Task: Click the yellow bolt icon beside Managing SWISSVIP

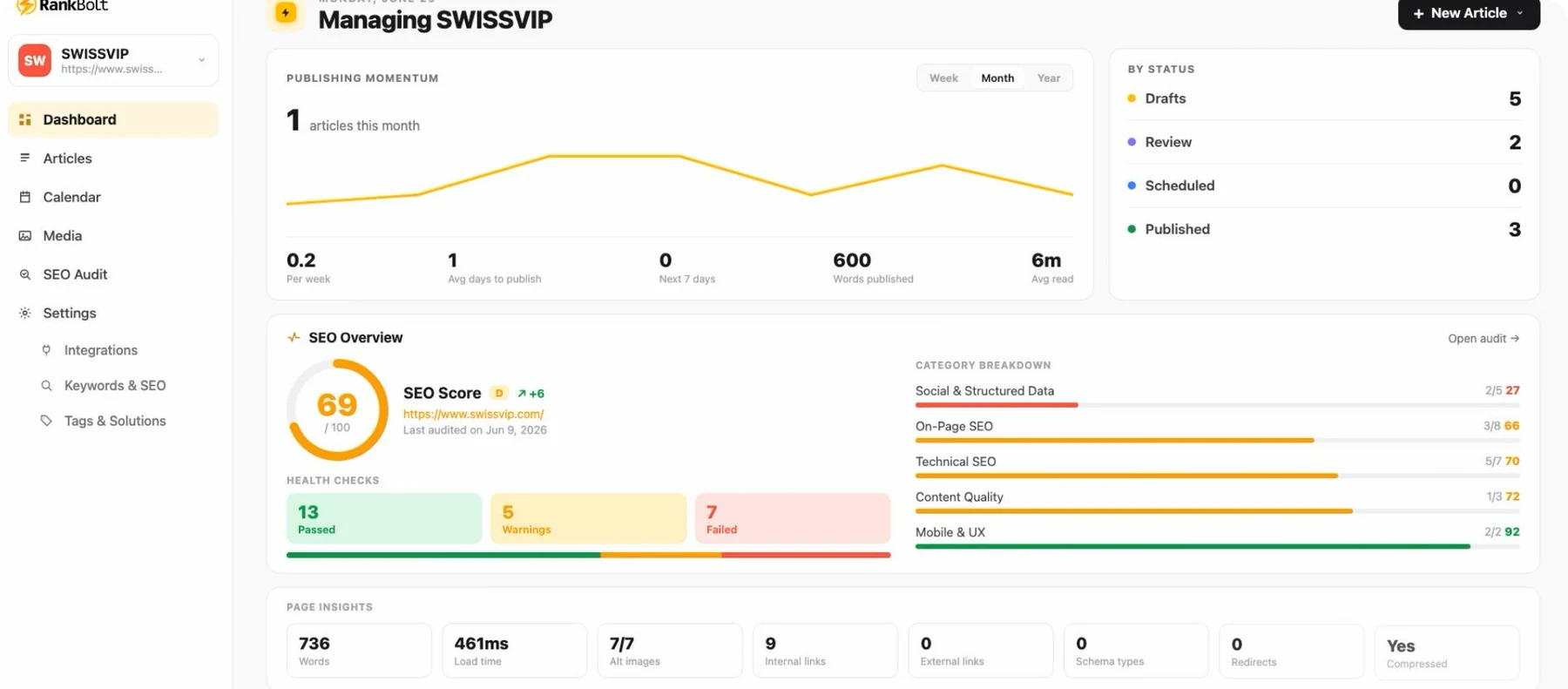Action: coord(286,13)
